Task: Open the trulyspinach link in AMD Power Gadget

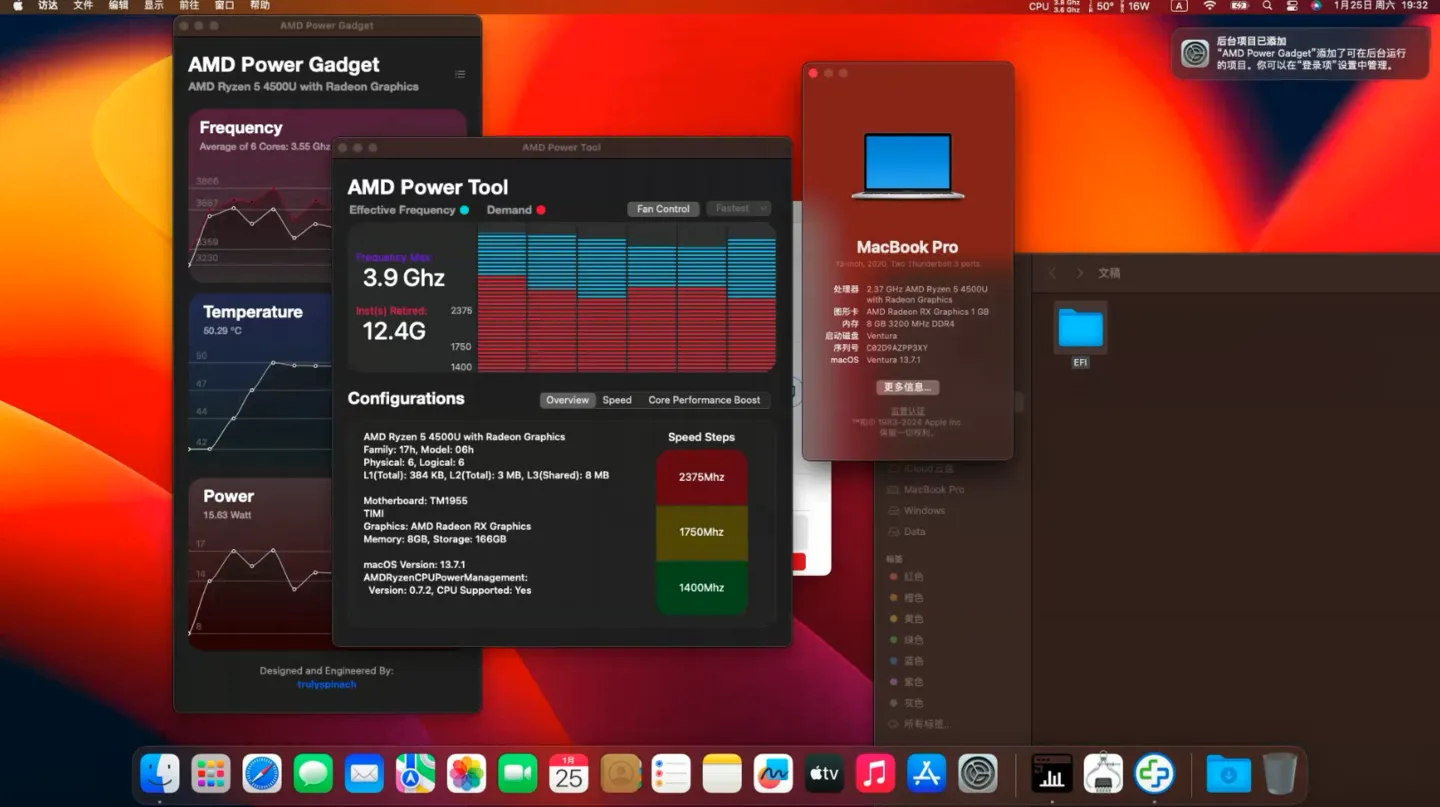Action: pos(327,685)
